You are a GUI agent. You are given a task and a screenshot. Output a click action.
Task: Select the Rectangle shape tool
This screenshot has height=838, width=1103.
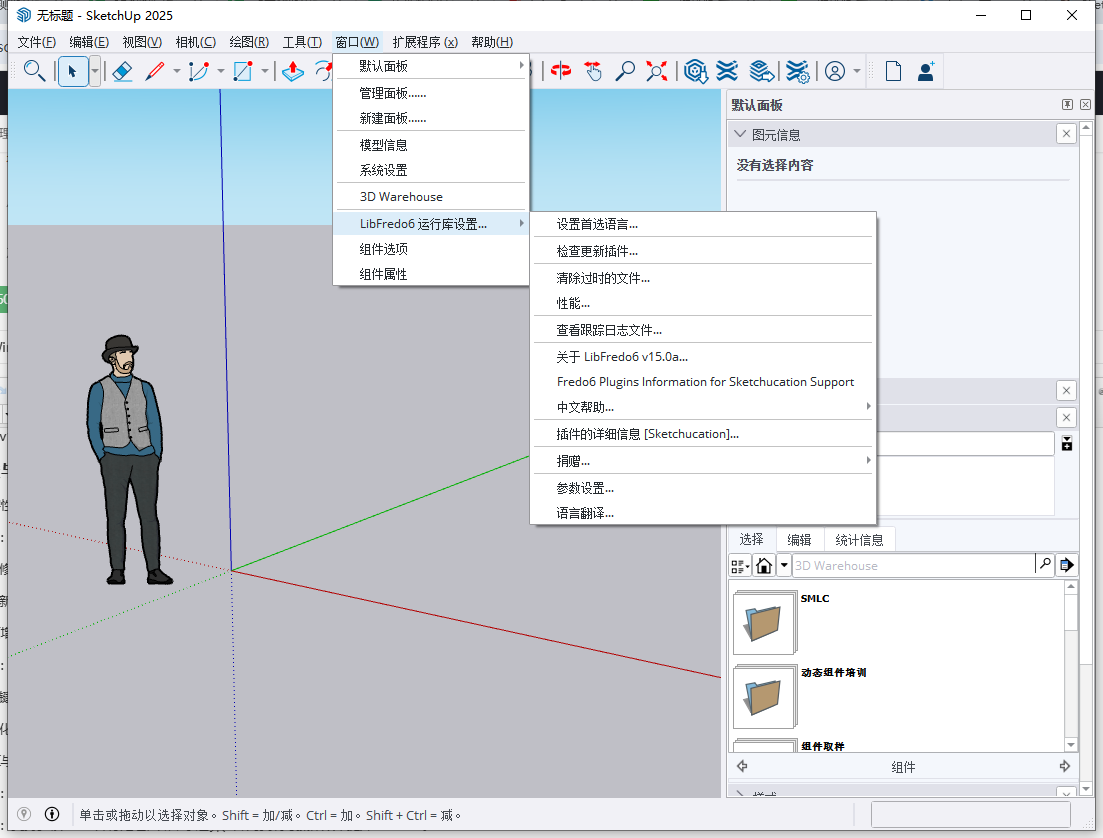tap(243, 71)
